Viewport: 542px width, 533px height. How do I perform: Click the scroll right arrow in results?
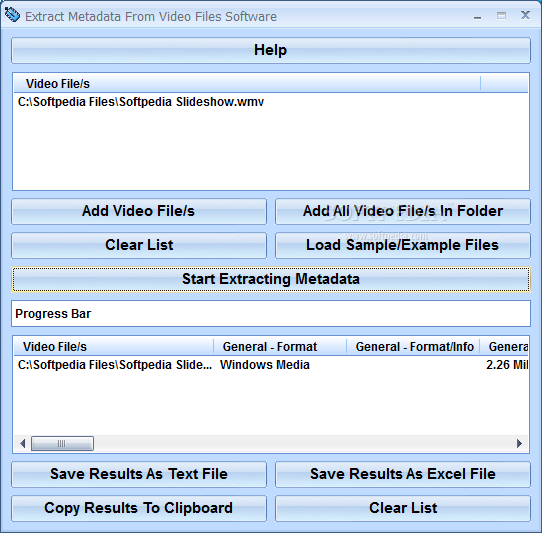click(519, 443)
